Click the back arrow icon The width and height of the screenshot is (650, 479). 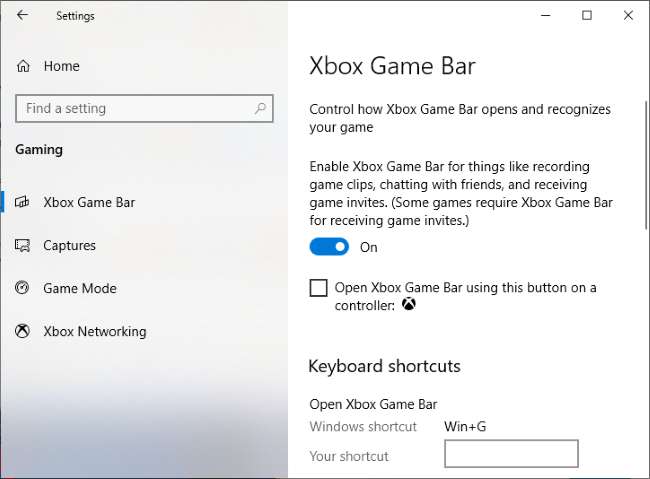[22, 15]
